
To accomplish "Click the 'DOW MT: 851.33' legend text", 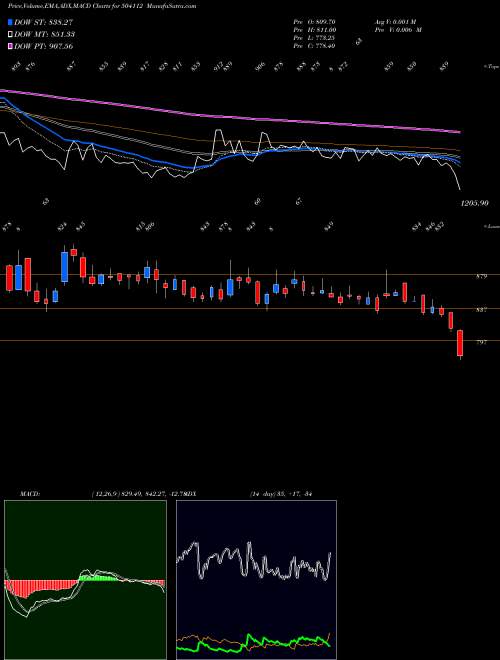I will pyautogui.click(x=44, y=34).
